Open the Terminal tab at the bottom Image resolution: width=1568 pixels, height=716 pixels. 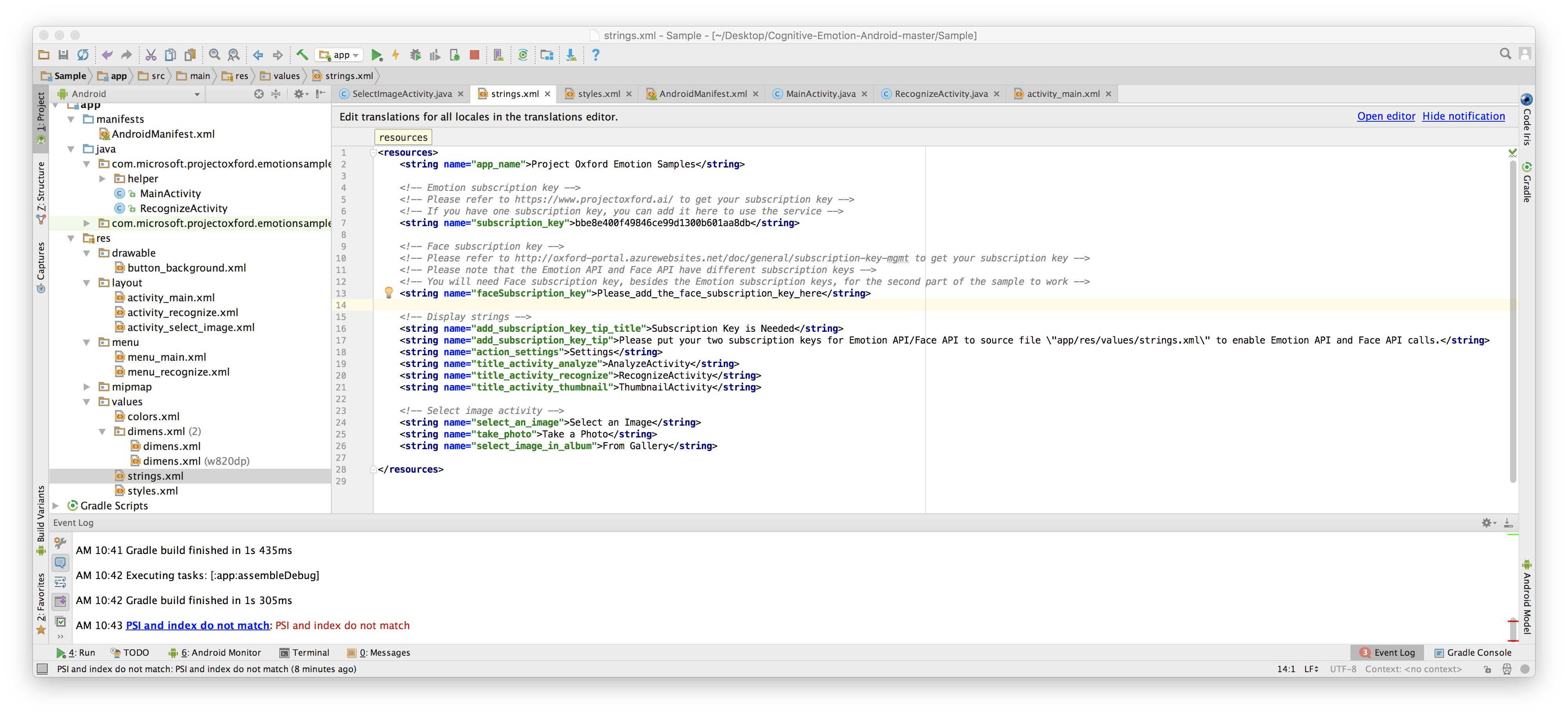(305, 652)
